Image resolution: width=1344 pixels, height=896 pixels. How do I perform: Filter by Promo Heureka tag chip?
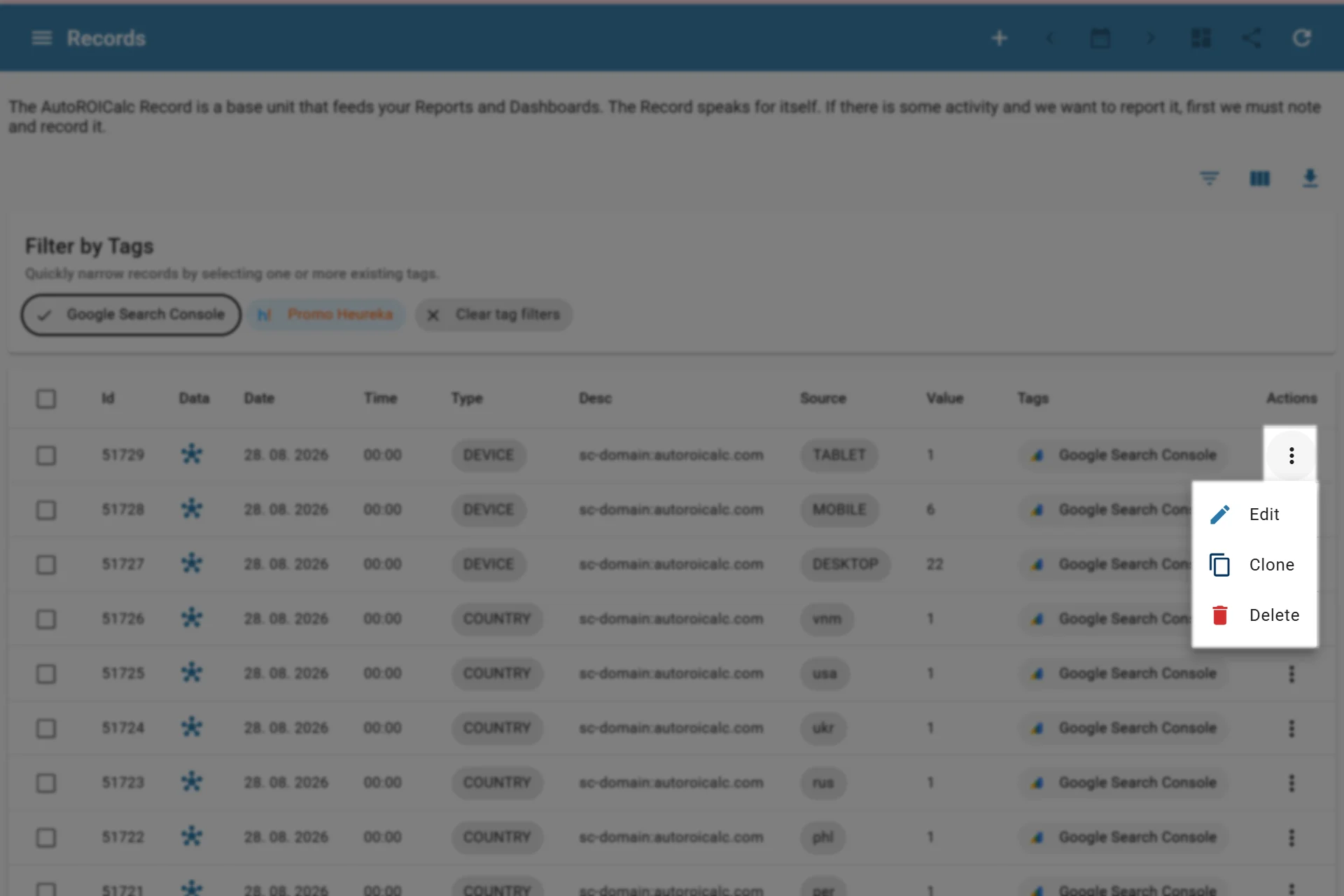point(326,315)
